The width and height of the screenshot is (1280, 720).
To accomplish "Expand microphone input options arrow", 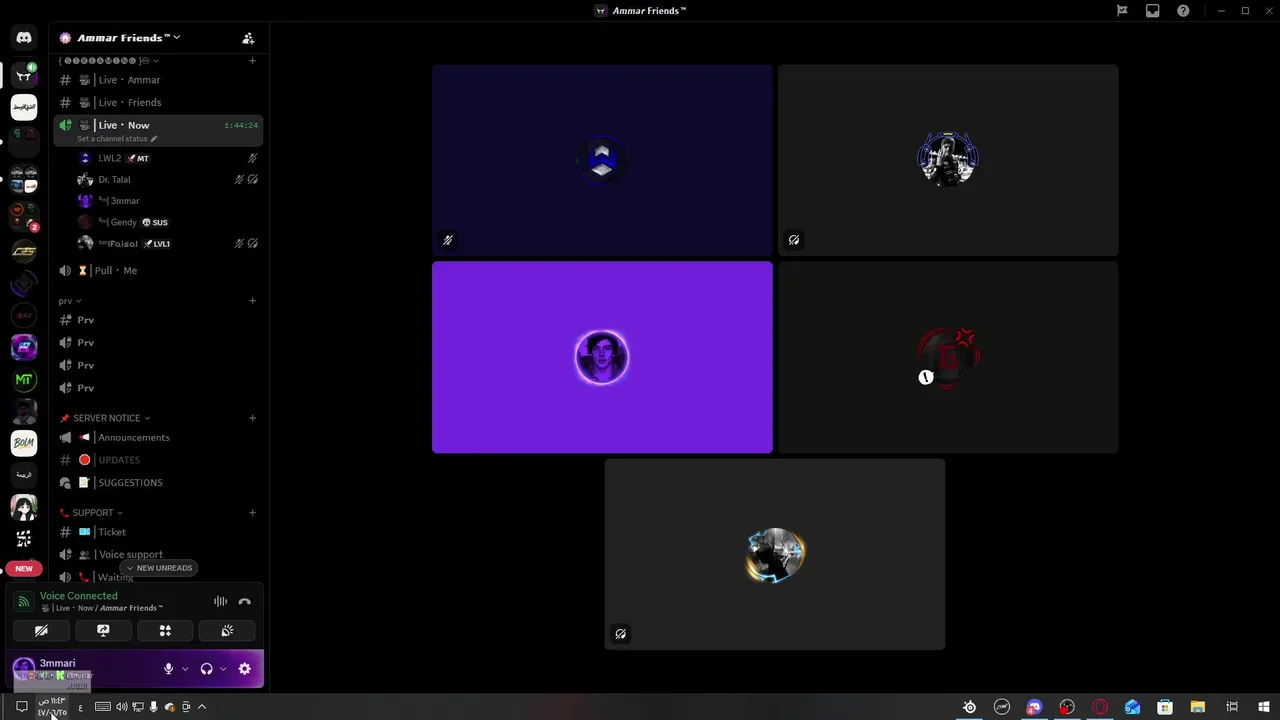I will click(x=185, y=669).
